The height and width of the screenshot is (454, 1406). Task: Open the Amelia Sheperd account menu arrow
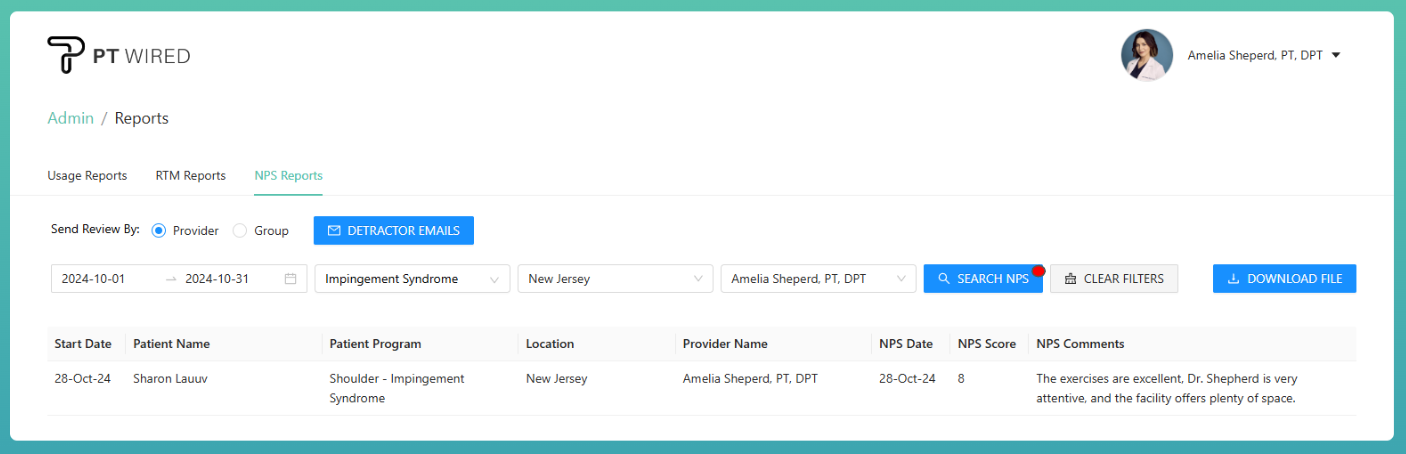(1336, 56)
